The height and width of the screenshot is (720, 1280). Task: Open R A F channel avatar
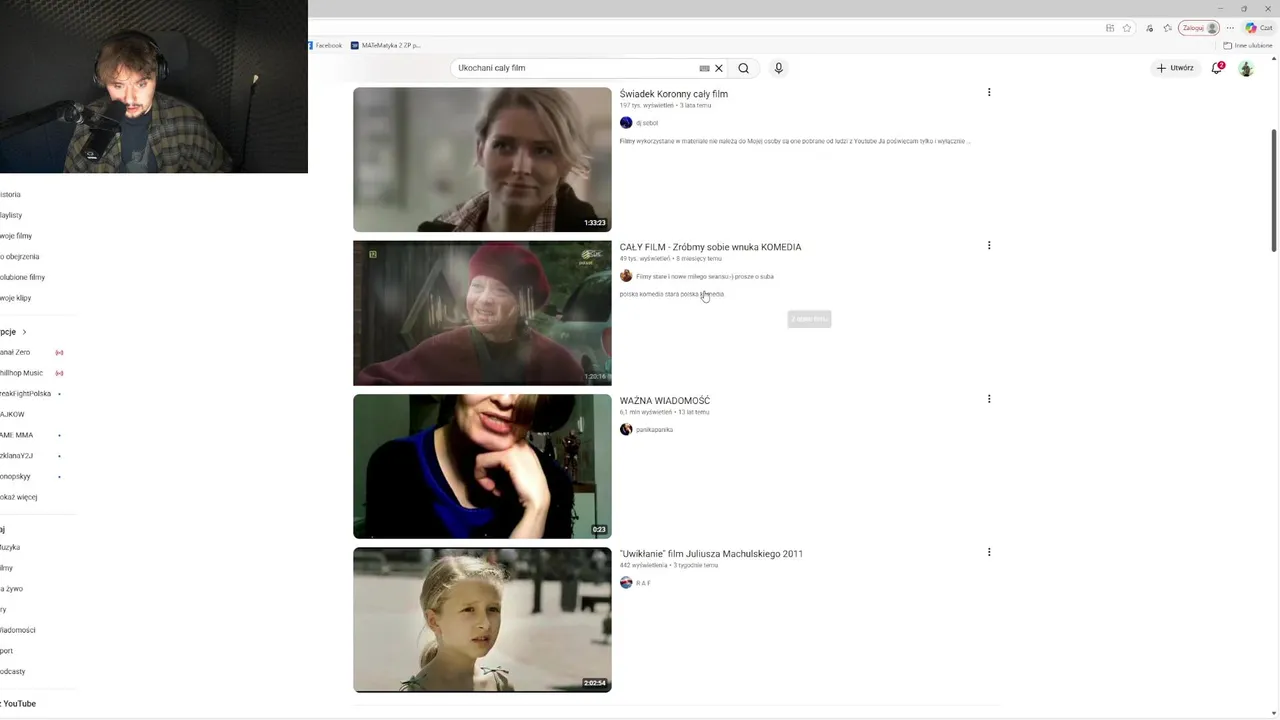pyautogui.click(x=626, y=583)
